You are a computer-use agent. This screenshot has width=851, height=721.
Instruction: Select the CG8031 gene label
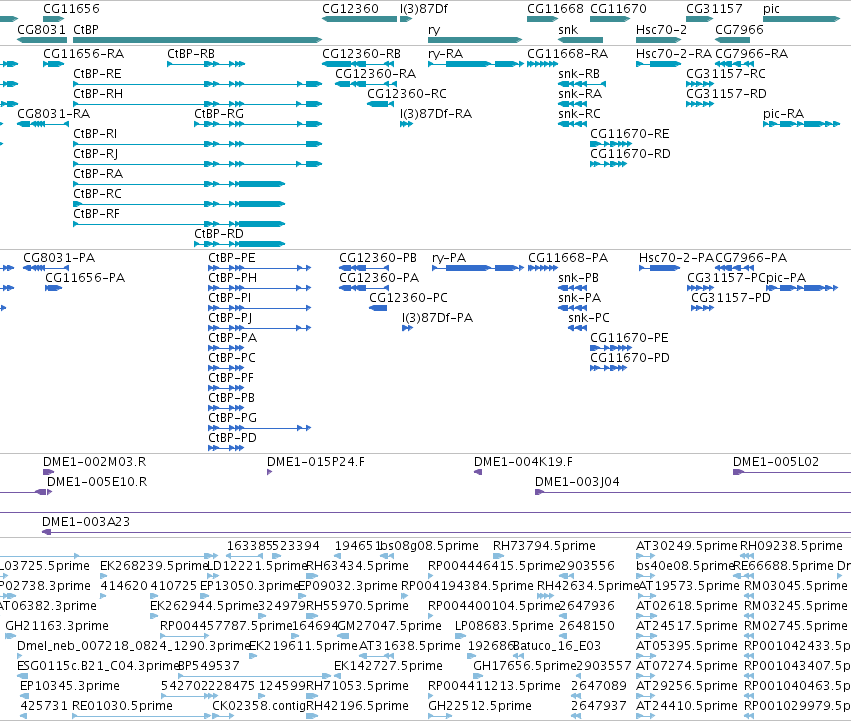[41, 29]
